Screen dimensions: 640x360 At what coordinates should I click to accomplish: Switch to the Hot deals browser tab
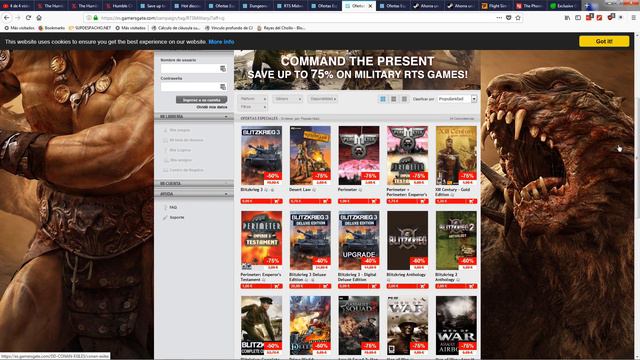(x=189, y=6)
